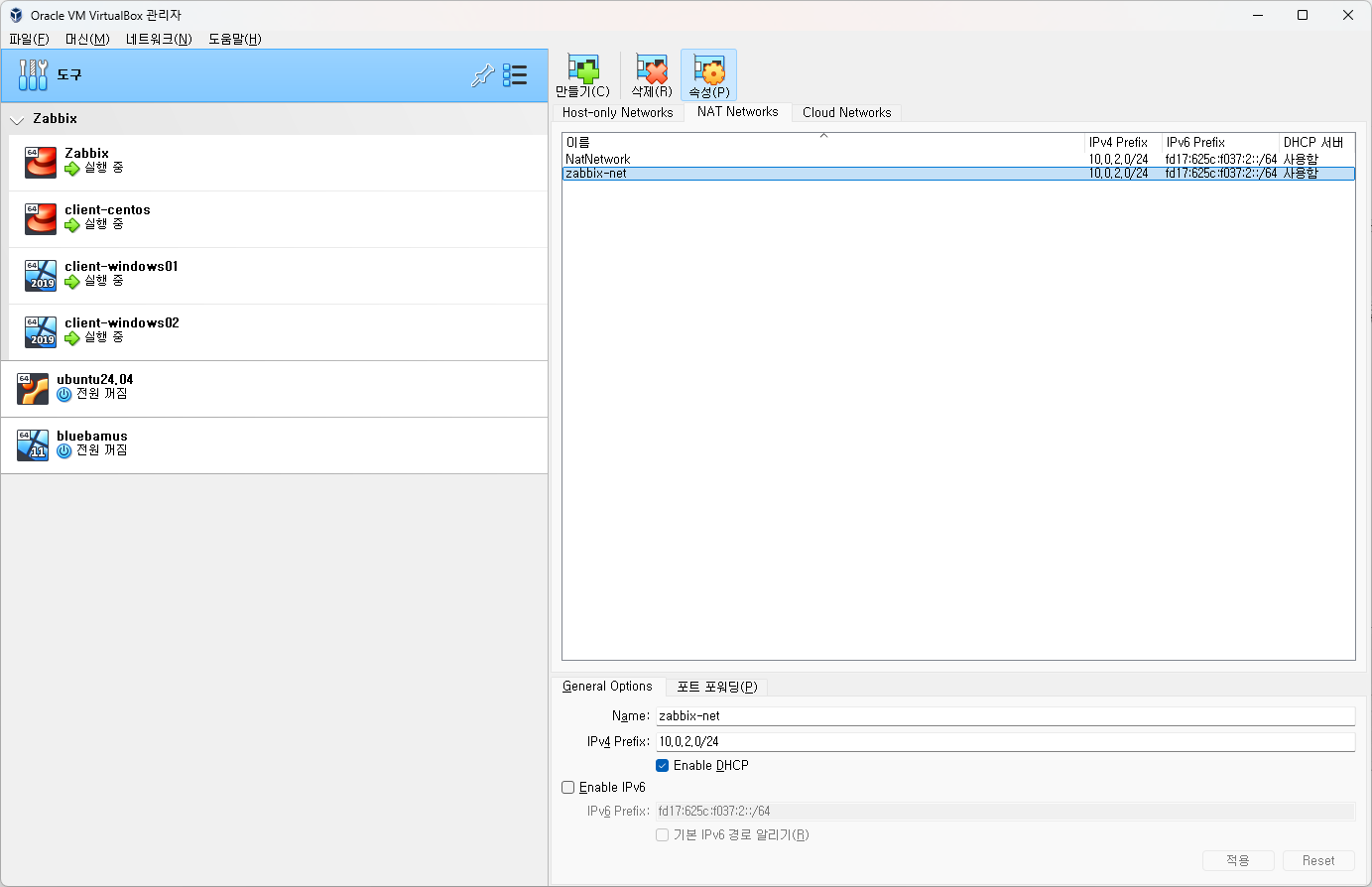Viewport: 1372px width, 887px height.
Task: Click the client-centos VM OS icon
Action: (x=41, y=218)
